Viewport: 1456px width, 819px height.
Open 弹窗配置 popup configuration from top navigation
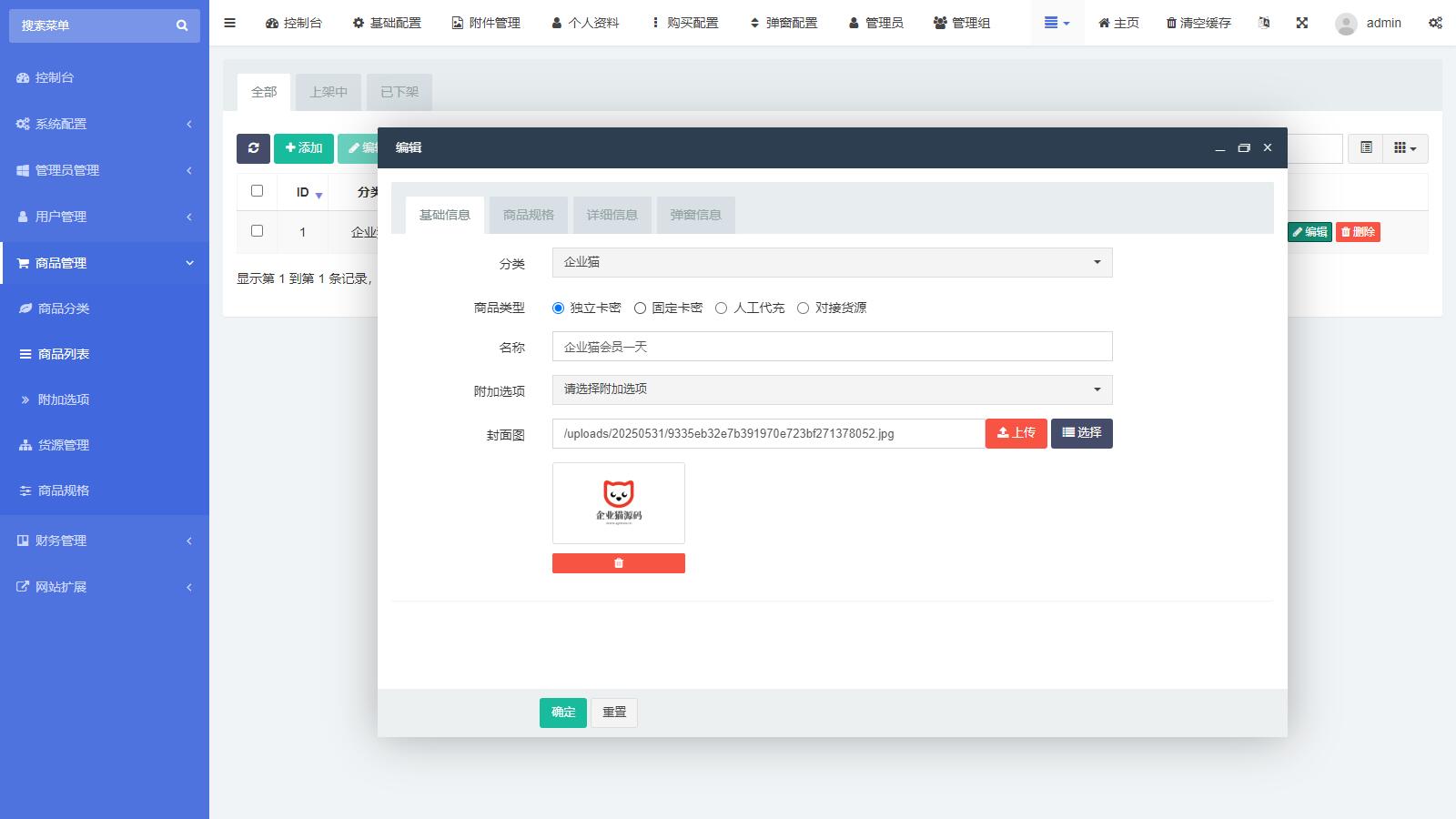(784, 23)
